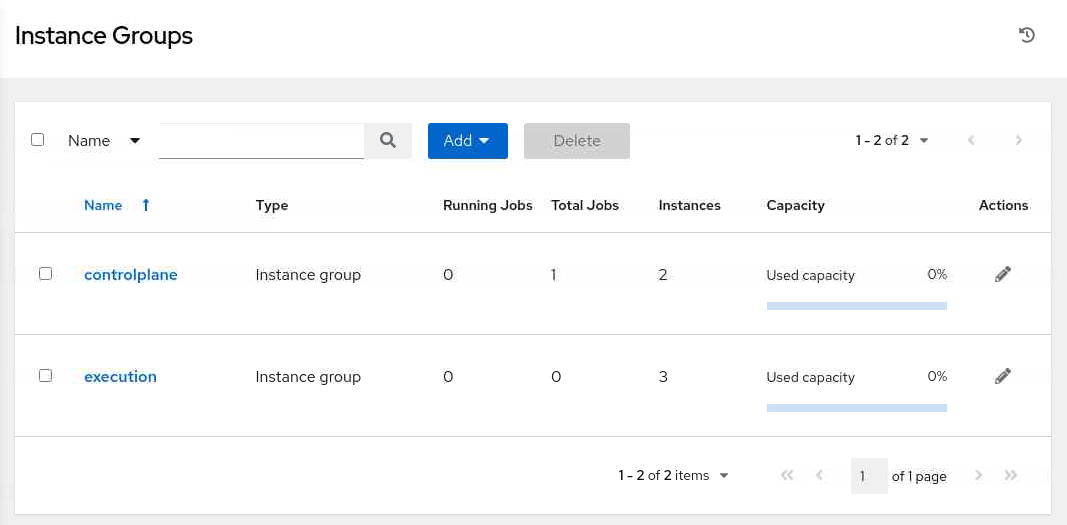Open the top items-per-page dropdown
Viewport: 1067px width, 525px height.
tap(892, 141)
